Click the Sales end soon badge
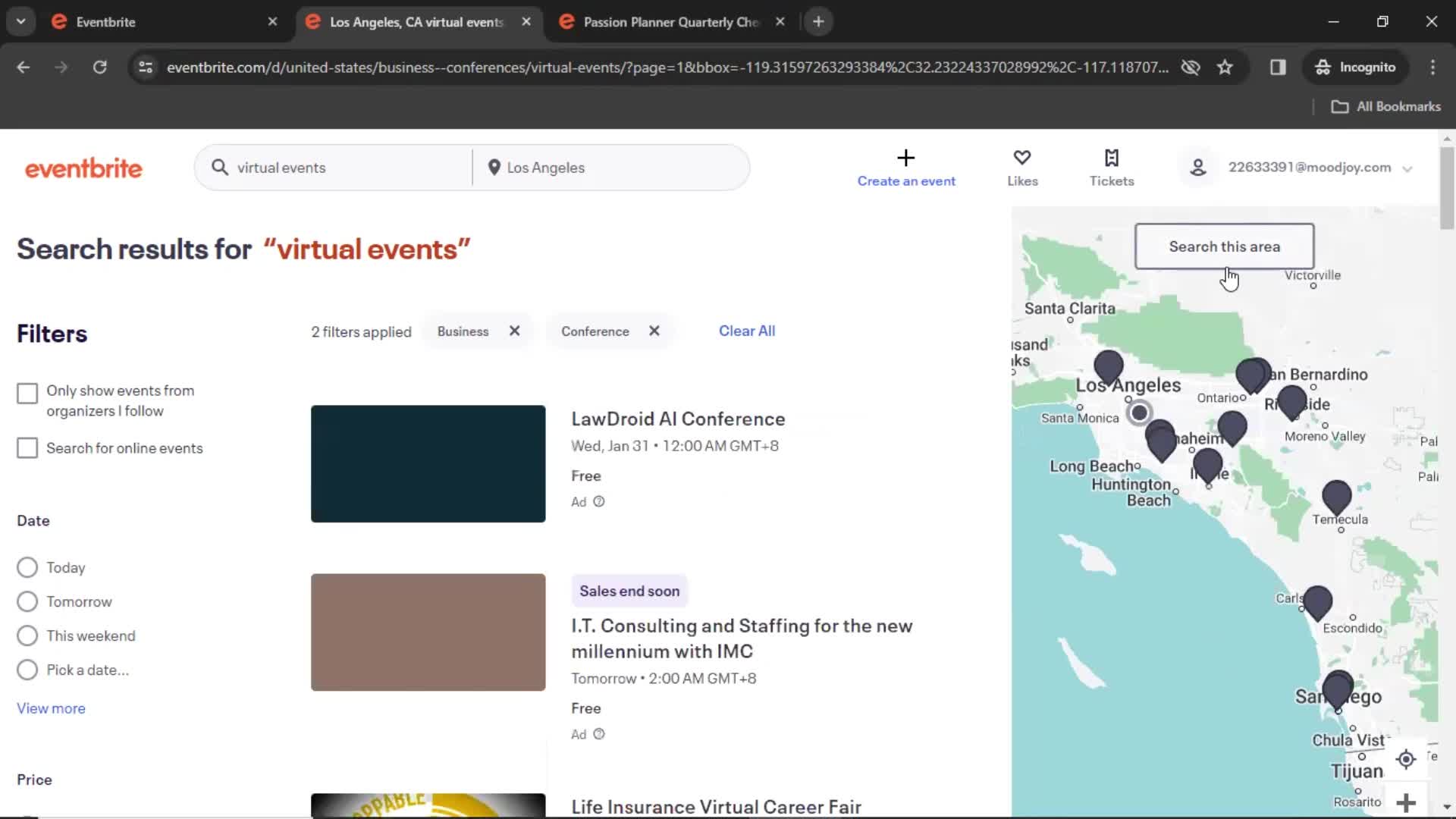The width and height of the screenshot is (1456, 819). pos(629,591)
